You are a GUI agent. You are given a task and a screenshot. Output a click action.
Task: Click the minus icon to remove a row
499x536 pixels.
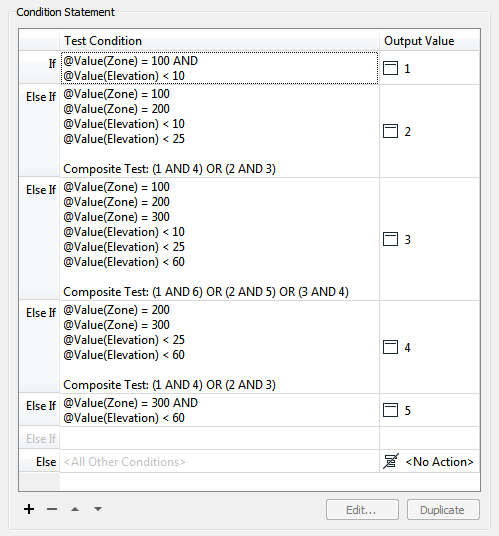tap(52, 509)
